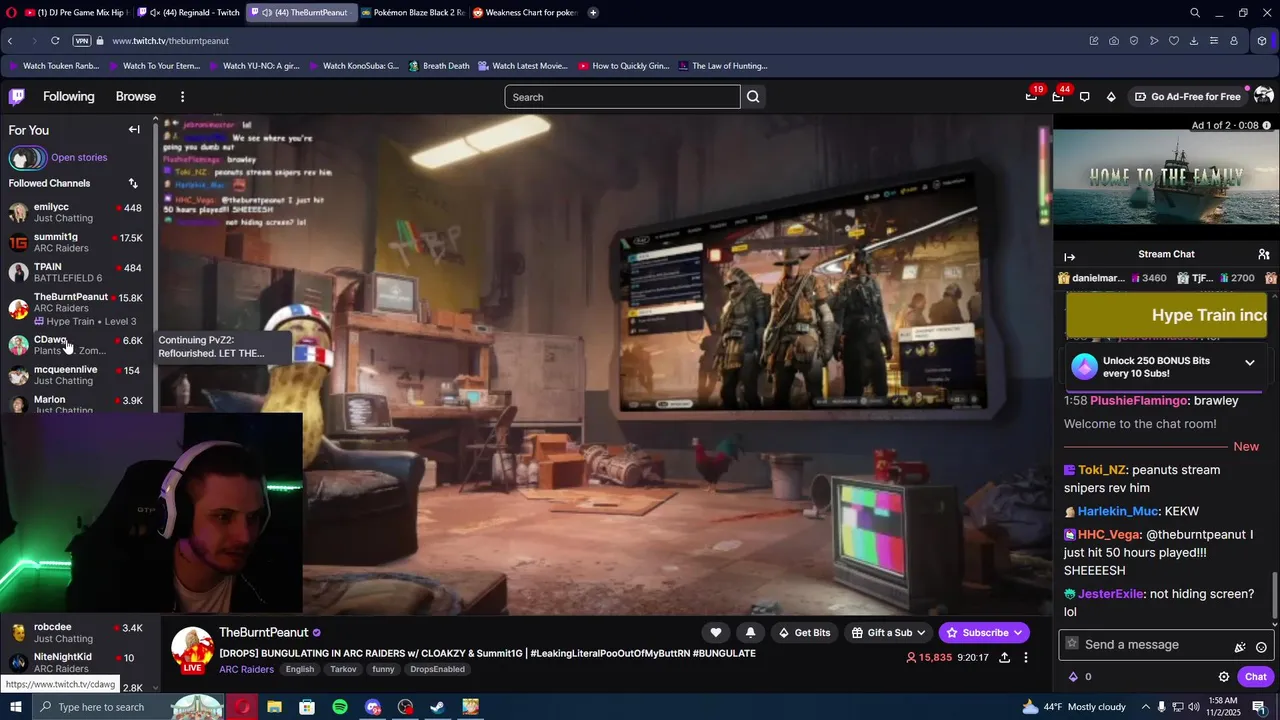Click the Get Bits button below stream
The image size is (1280, 720).
click(805, 633)
